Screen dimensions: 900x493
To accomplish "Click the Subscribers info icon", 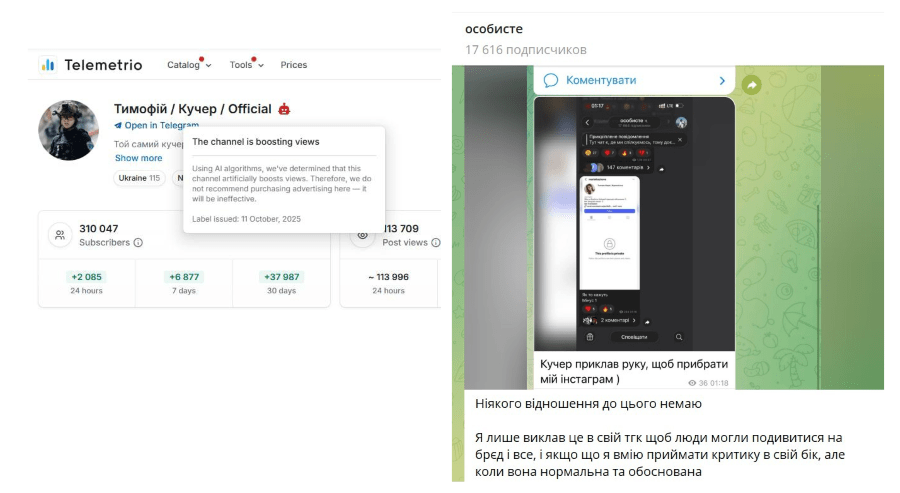I will pyautogui.click(x=138, y=243).
